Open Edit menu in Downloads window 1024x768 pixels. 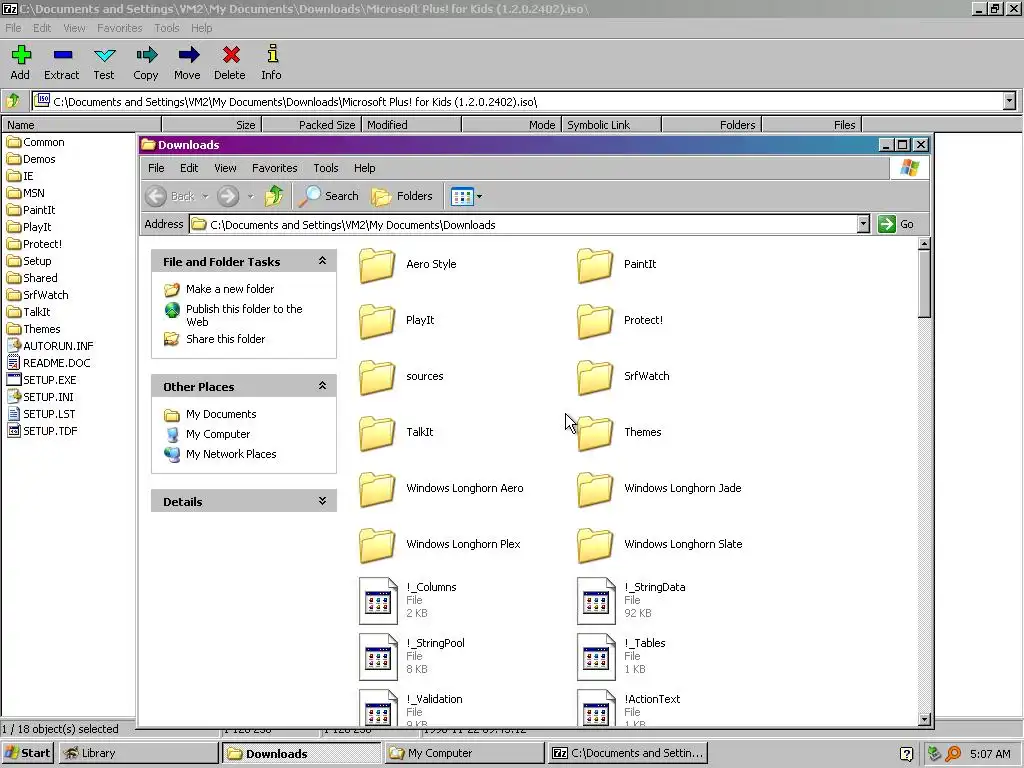pyautogui.click(x=189, y=168)
